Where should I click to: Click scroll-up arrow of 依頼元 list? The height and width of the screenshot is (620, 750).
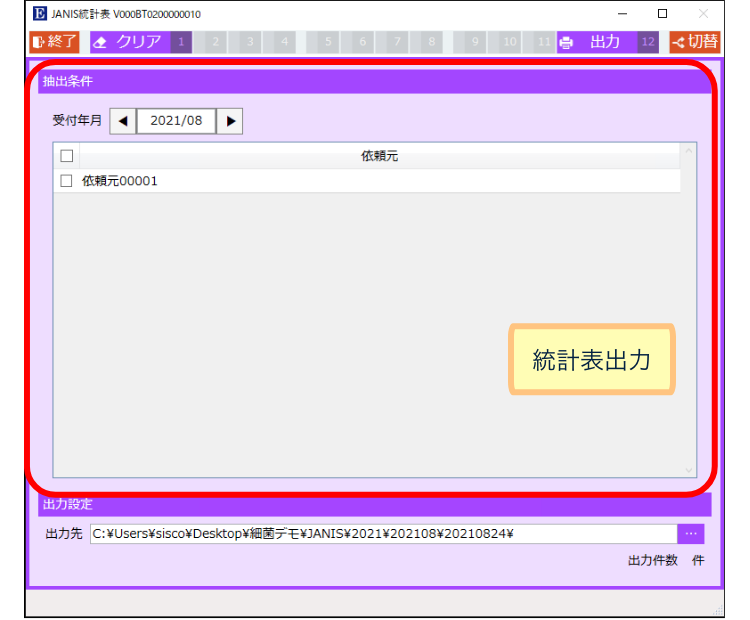coord(688,152)
